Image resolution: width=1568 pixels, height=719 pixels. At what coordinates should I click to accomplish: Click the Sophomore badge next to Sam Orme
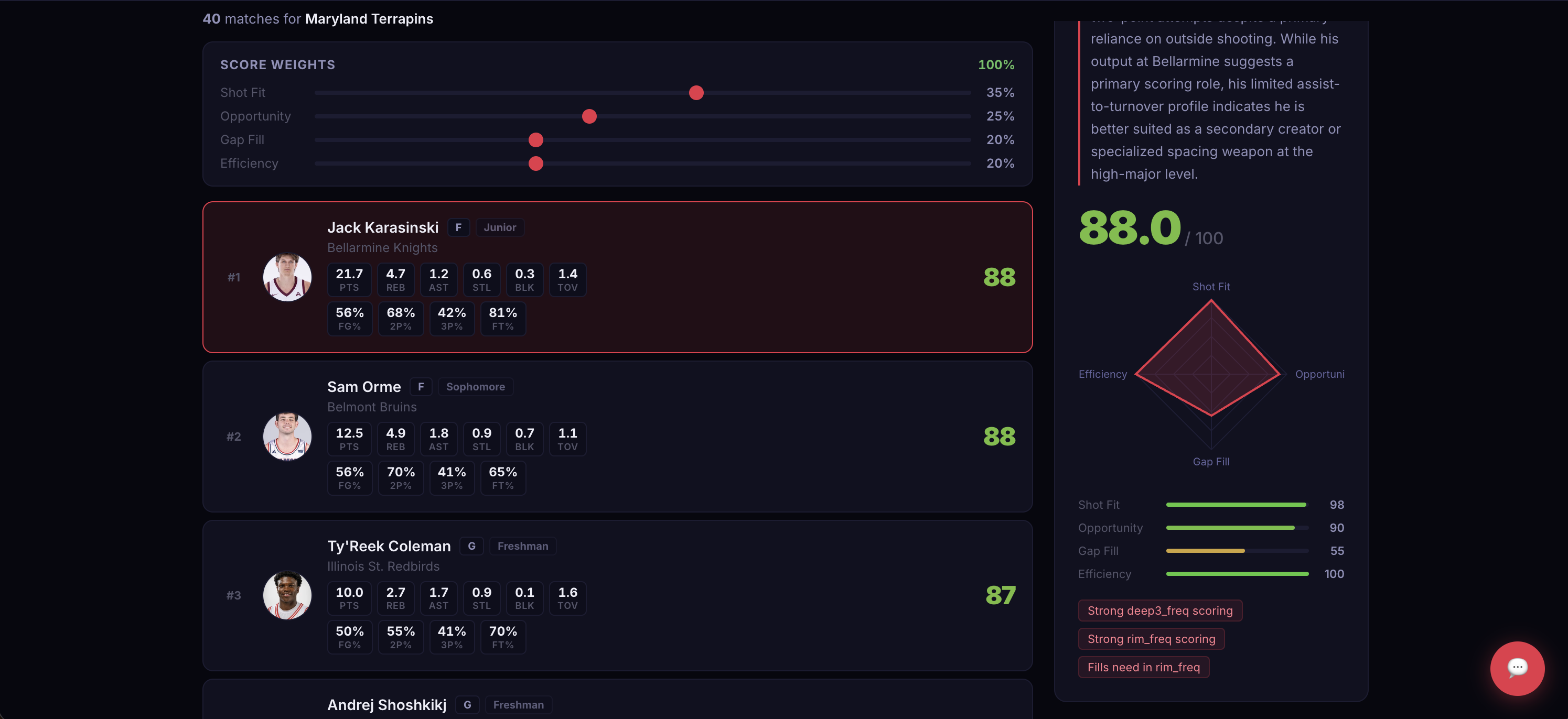pyautogui.click(x=475, y=387)
